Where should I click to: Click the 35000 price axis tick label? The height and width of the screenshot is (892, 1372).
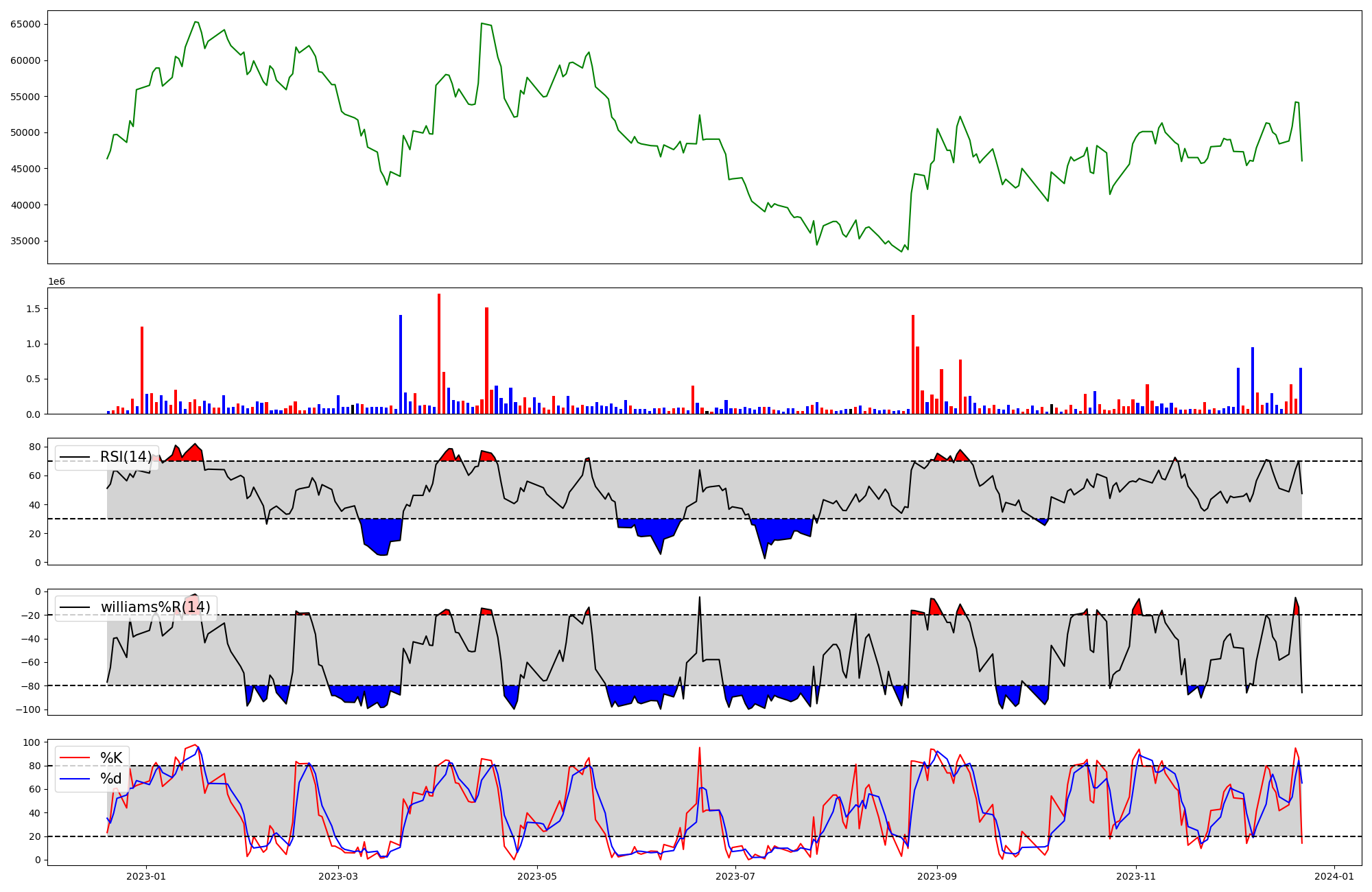click(25, 241)
